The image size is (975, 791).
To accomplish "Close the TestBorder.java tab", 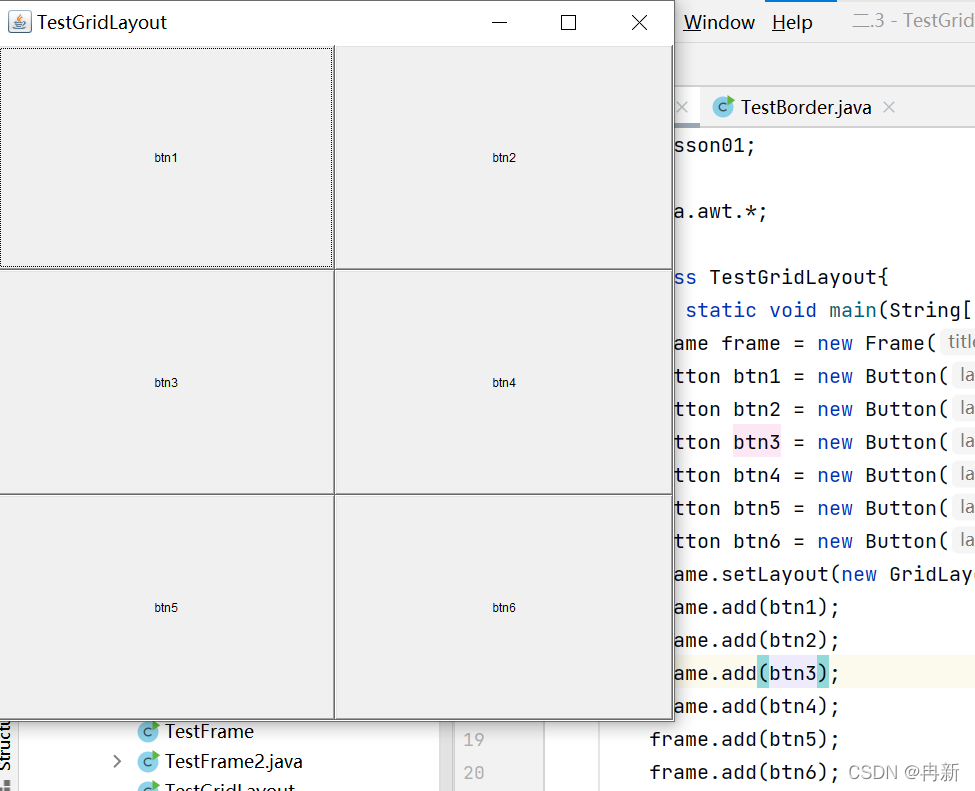I will tap(889, 107).
